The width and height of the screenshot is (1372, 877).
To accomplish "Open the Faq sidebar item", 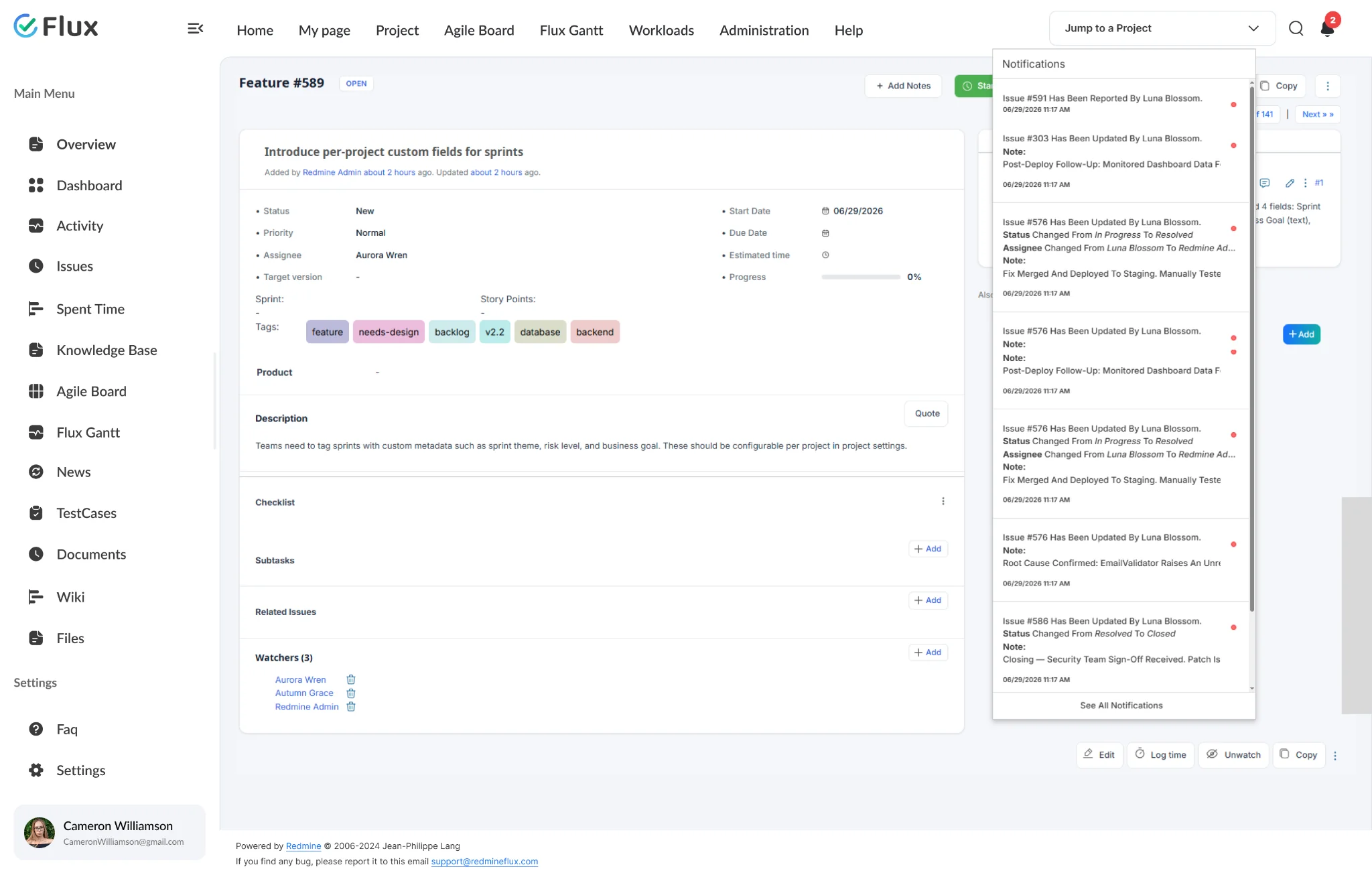I will [x=53, y=729].
